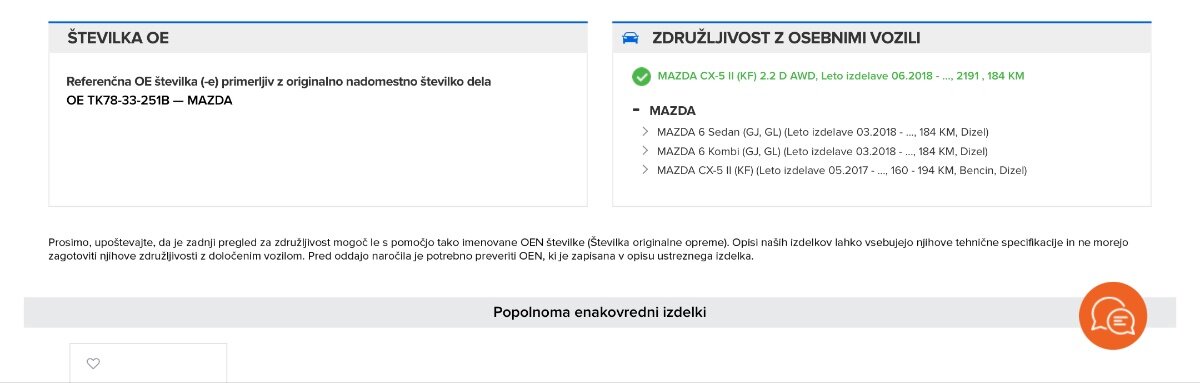Open the orange live chat bubble
1200x383 pixels.
tap(1113, 316)
